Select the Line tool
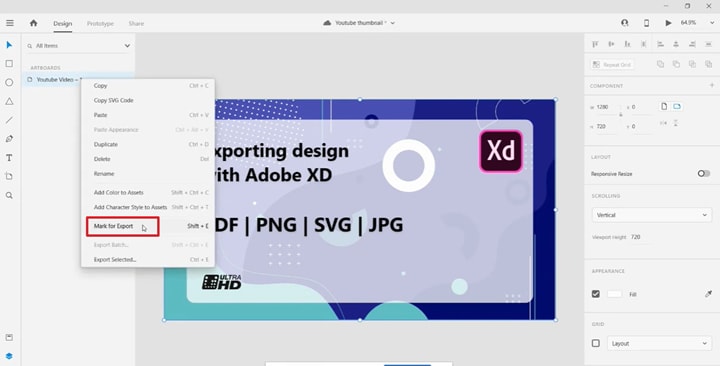The width and height of the screenshot is (720, 366). coord(9,120)
